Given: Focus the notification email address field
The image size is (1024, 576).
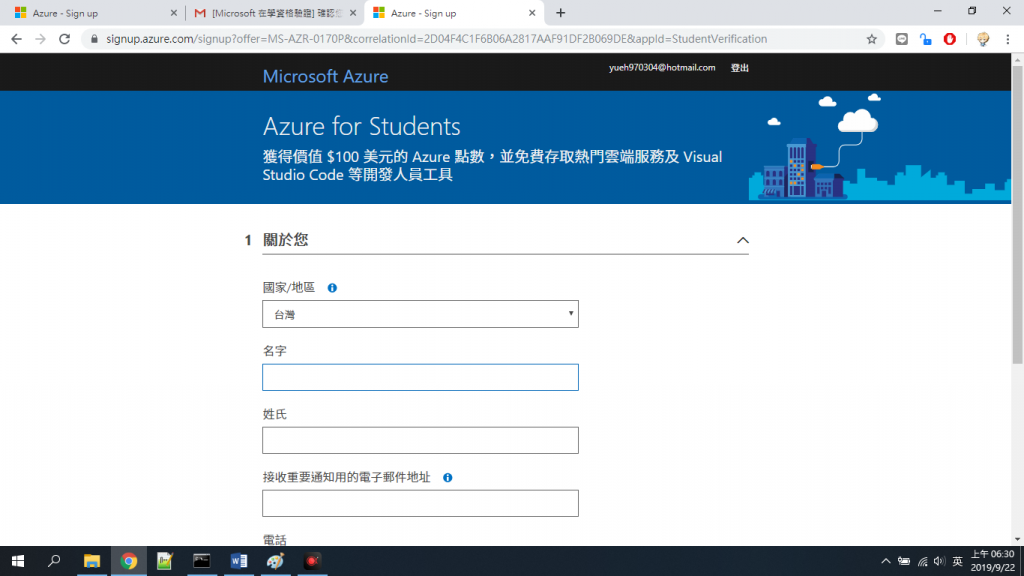Looking at the screenshot, I should coord(420,504).
